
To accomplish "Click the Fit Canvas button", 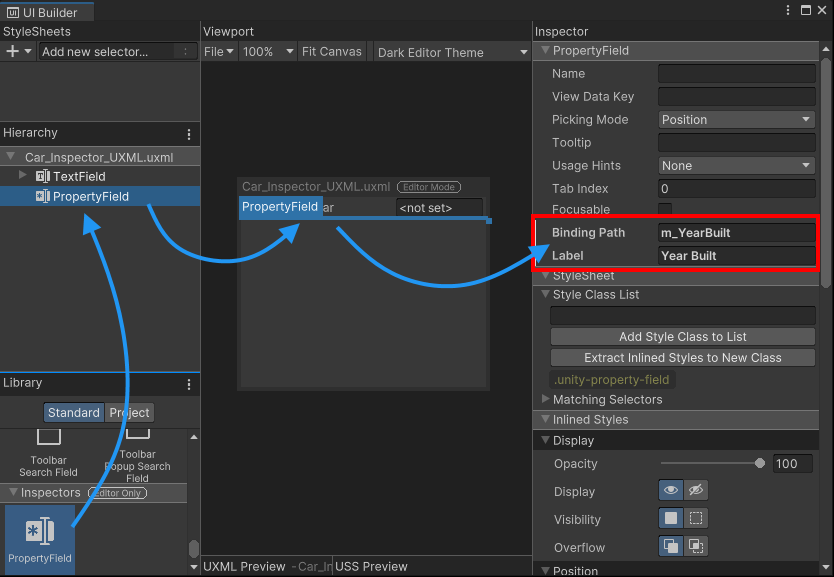I will 332,51.
